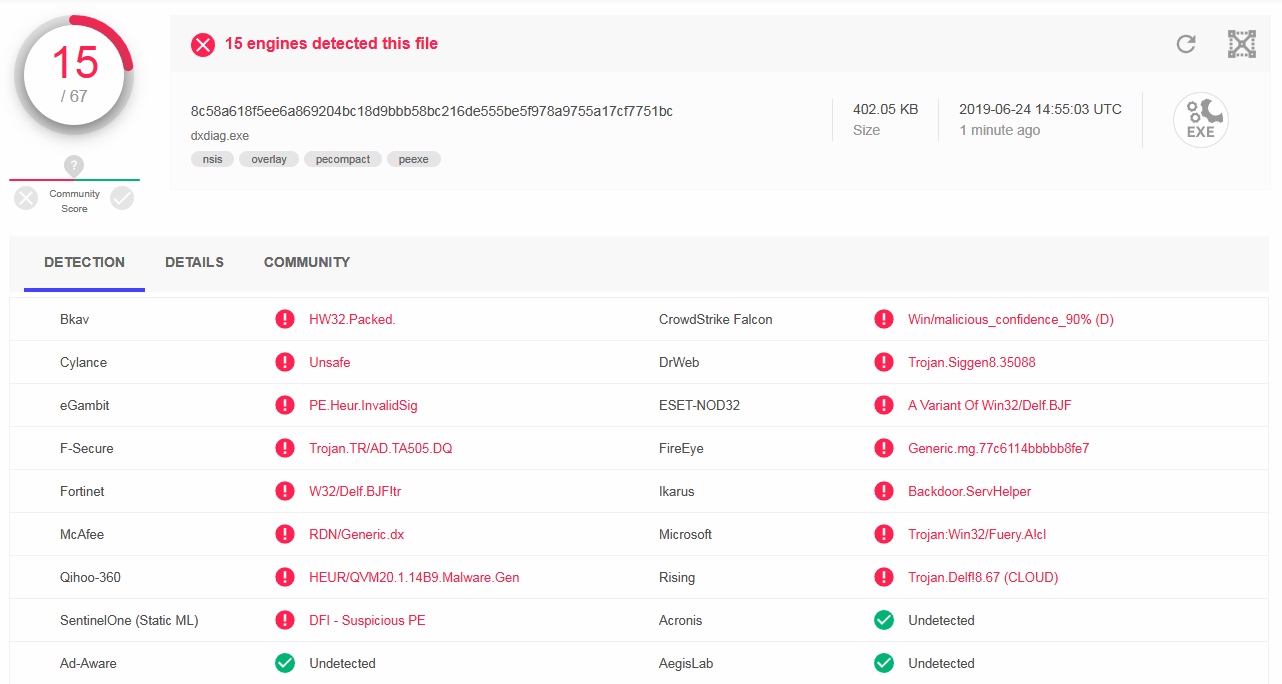Select the Detection tab

coord(84,262)
